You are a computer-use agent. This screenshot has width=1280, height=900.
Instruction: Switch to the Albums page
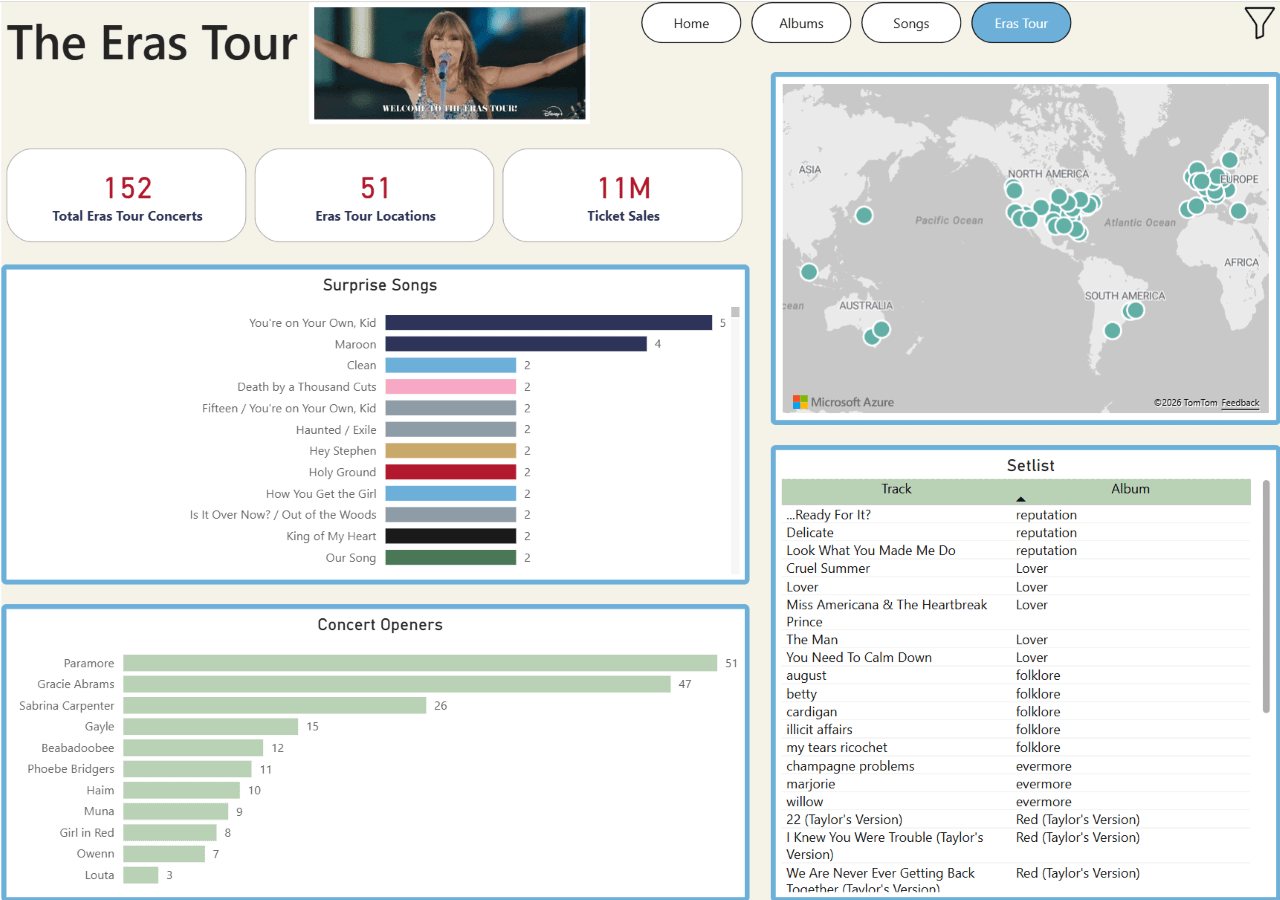click(x=801, y=23)
